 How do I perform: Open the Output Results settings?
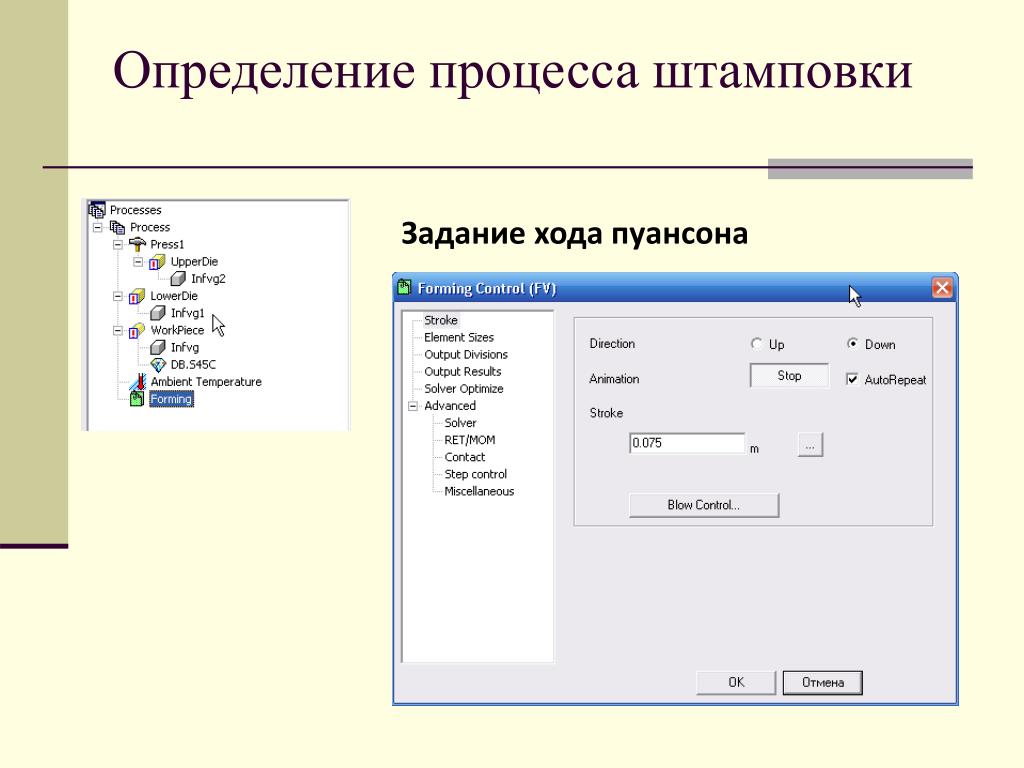(x=462, y=372)
